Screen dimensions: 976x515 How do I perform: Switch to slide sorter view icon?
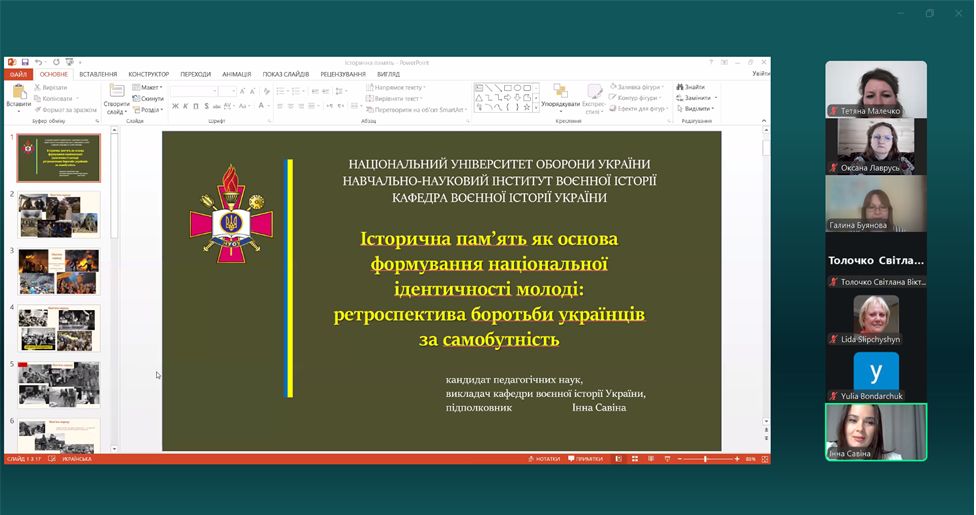tap(632, 459)
